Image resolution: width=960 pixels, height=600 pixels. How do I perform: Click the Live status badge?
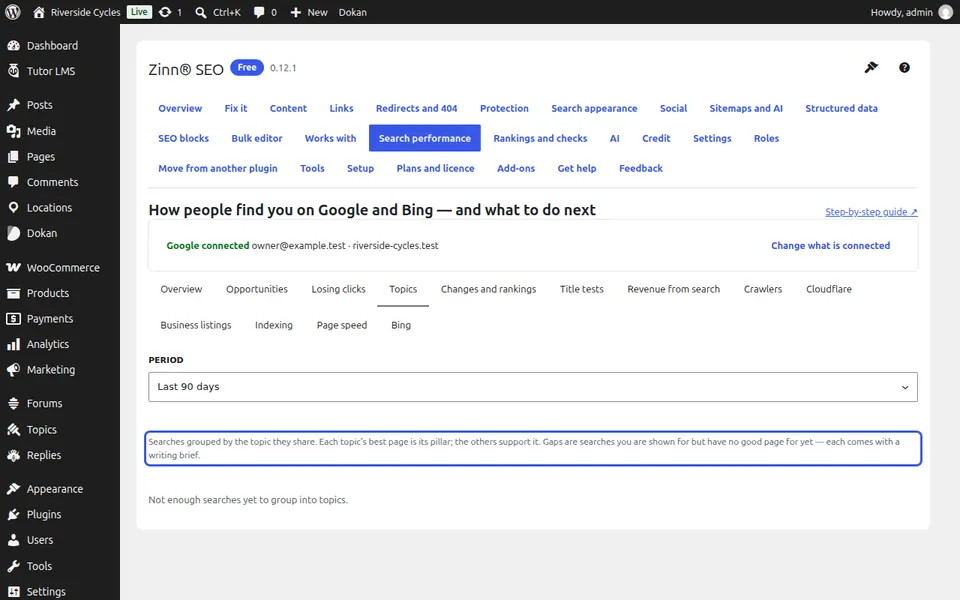pyautogui.click(x=139, y=12)
